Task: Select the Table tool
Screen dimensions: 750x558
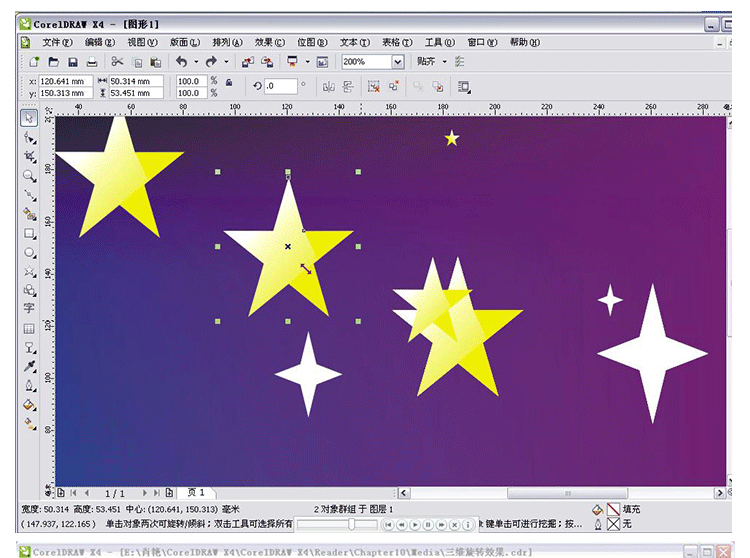Action: click(x=29, y=328)
